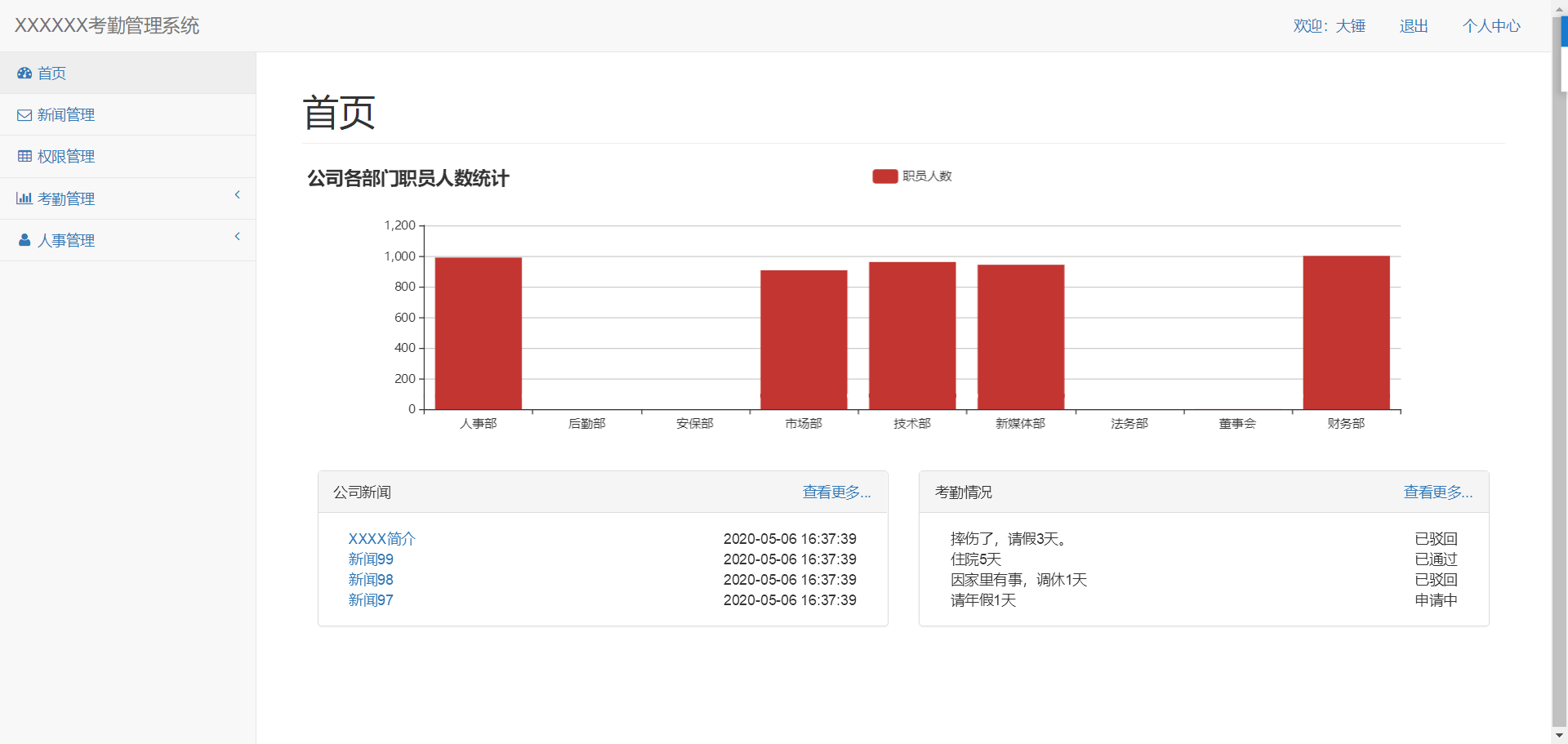This screenshot has width=1568, height=744.
Task: Click the 因家里有事，调休1天 entry
Action: (x=1019, y=580)
